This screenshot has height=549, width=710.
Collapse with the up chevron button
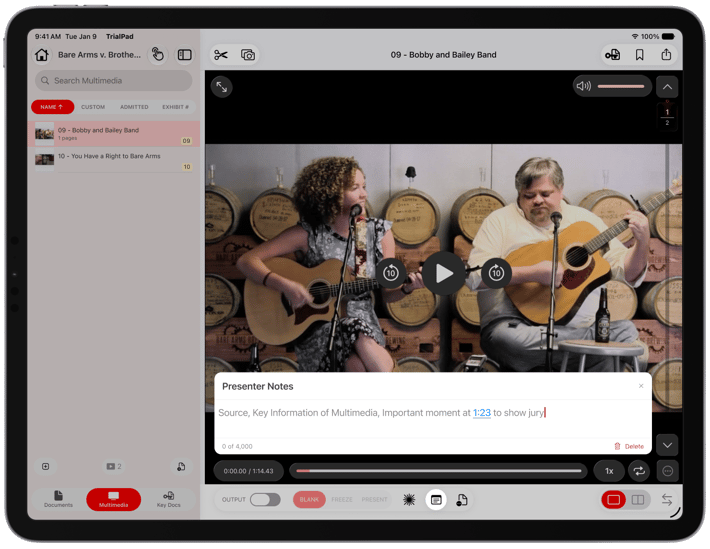click(667, 87)
